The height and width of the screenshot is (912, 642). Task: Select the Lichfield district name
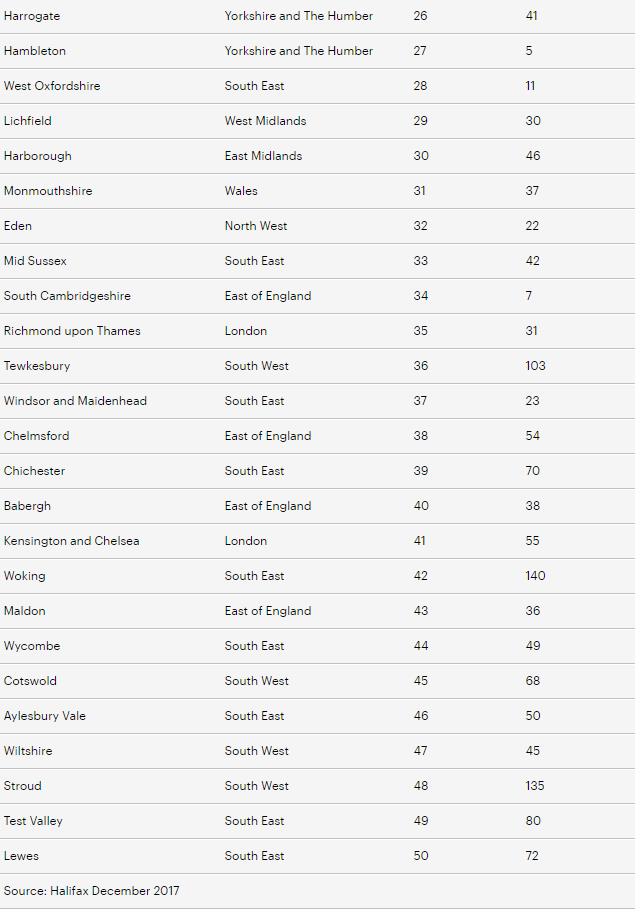[x=28, y=121]
